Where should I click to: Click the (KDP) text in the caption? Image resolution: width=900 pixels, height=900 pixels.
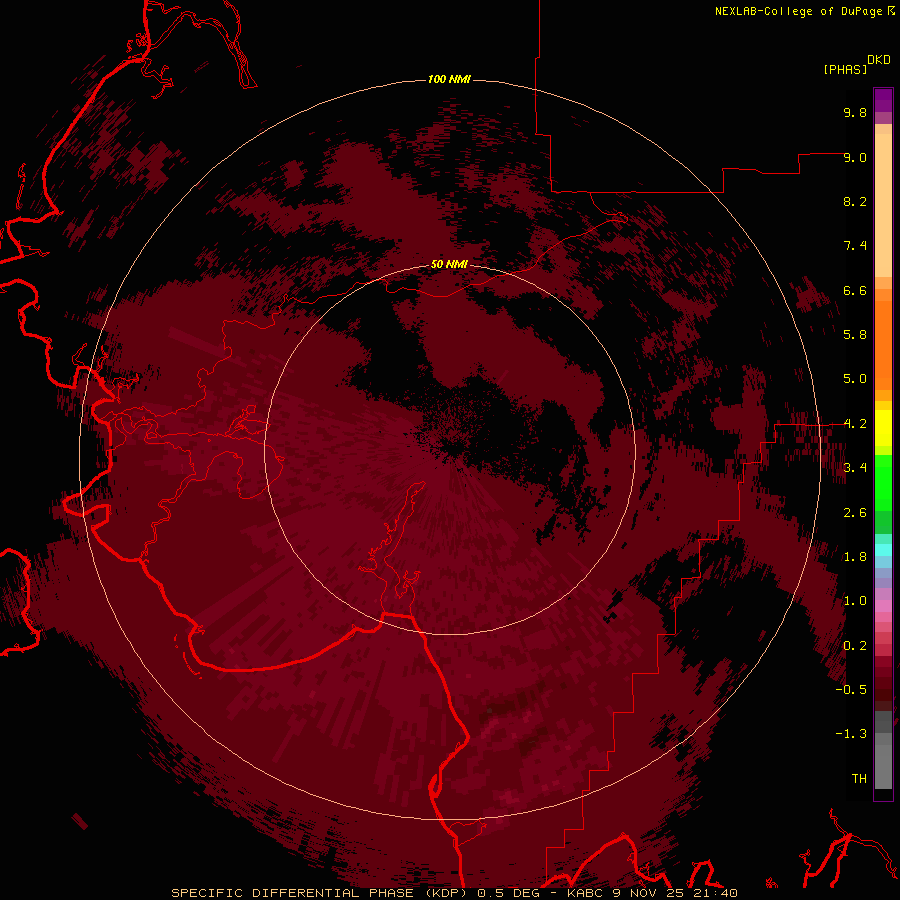[x=448, y=893]
